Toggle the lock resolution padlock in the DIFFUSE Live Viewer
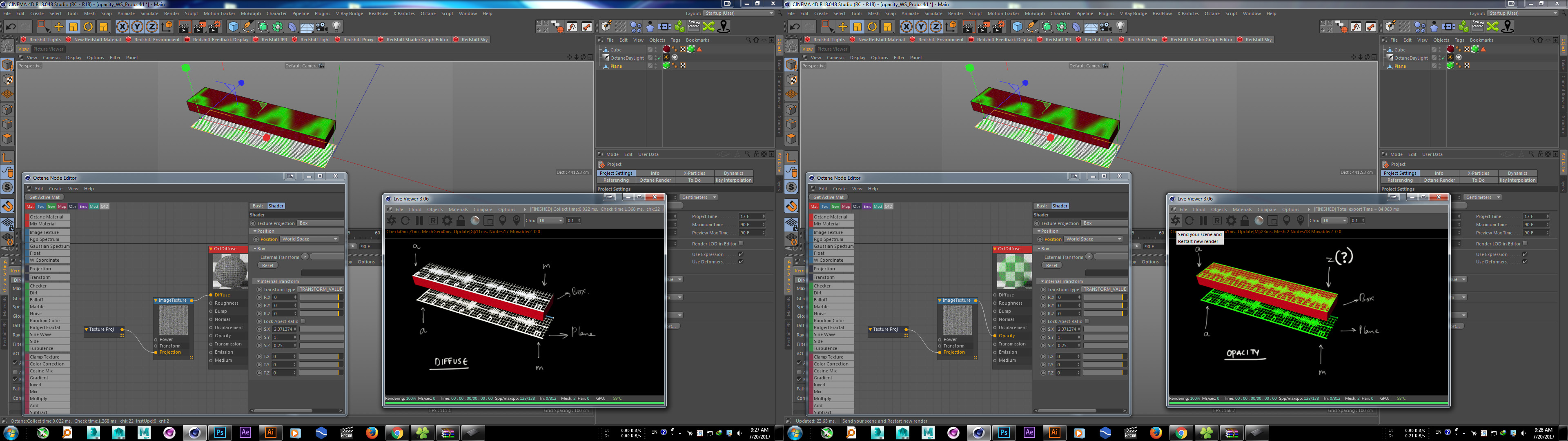The height and width of the screenshot is (441, 1568). (x=461, y=220)
